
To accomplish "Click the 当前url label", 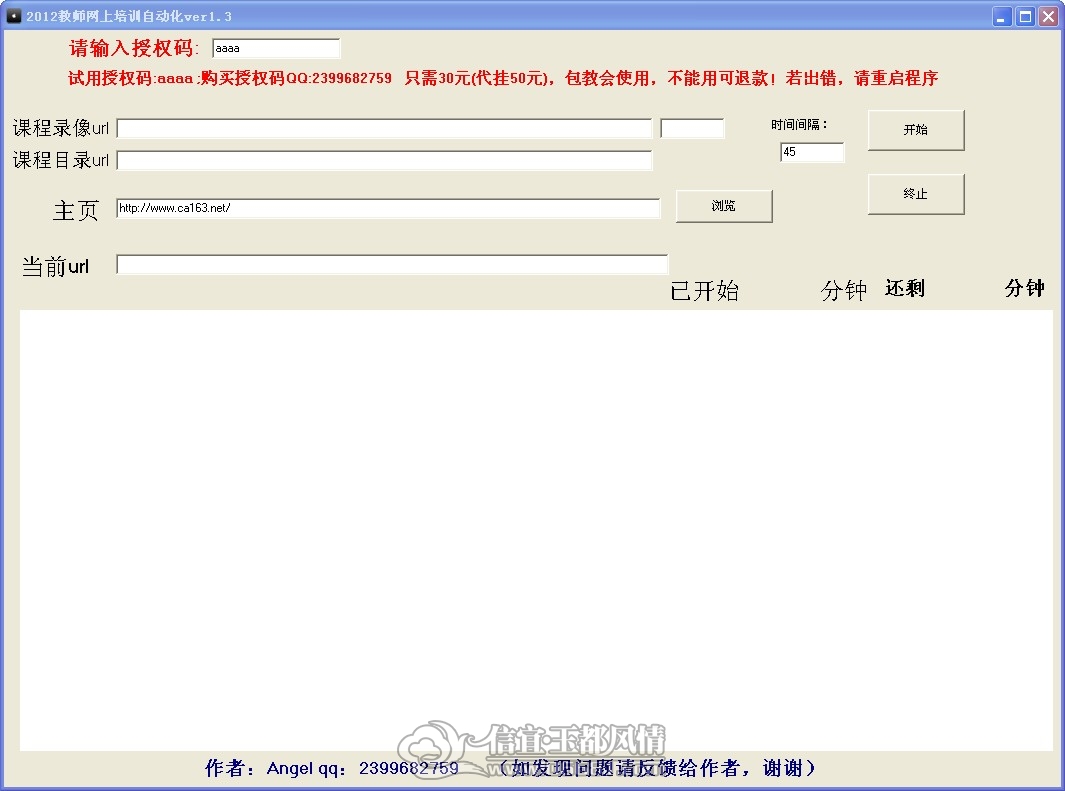I will click(56, 266).
